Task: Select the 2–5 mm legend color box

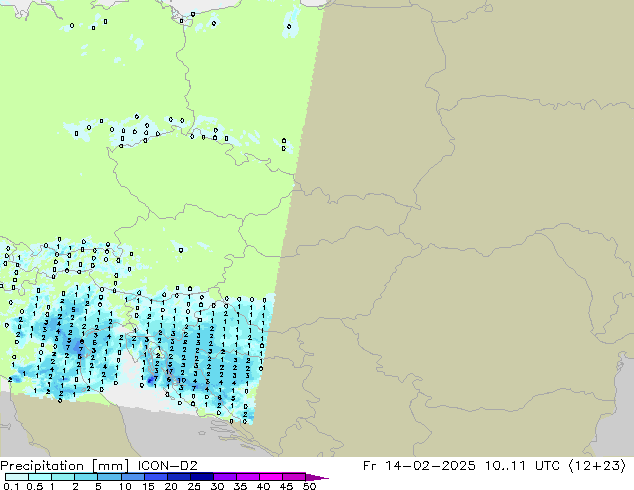Action: (86, 477)
